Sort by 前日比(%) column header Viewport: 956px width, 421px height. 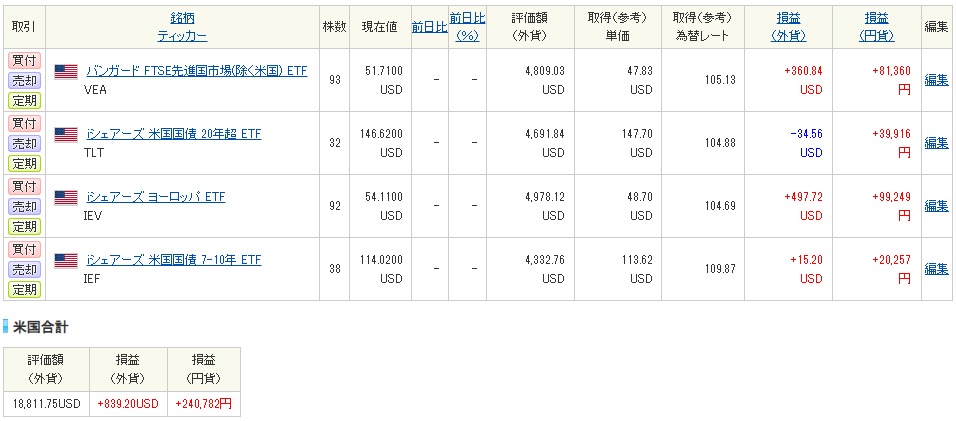467,27
